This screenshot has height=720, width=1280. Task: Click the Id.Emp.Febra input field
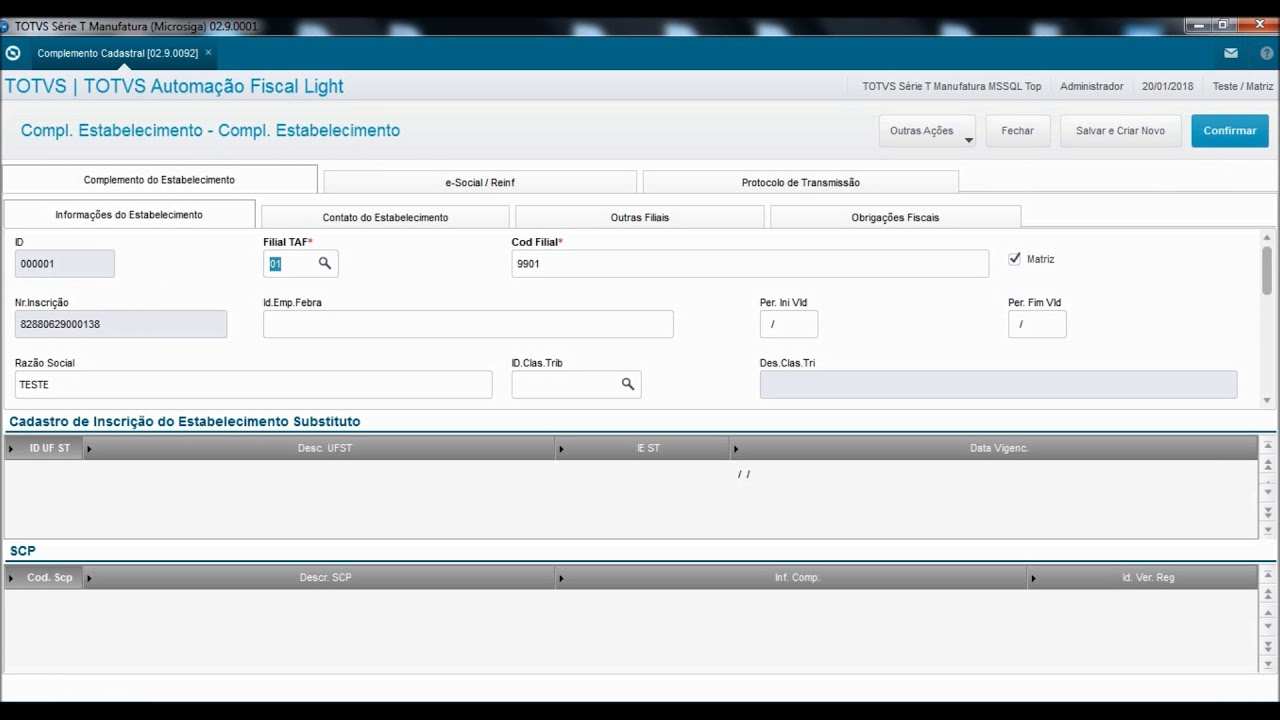click(468, 324)
